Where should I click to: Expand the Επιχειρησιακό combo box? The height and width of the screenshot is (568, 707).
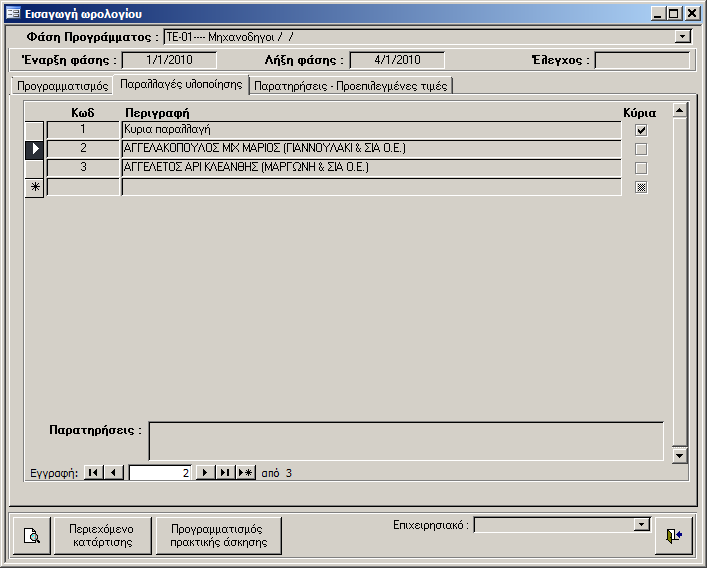(x=642, y=524)
